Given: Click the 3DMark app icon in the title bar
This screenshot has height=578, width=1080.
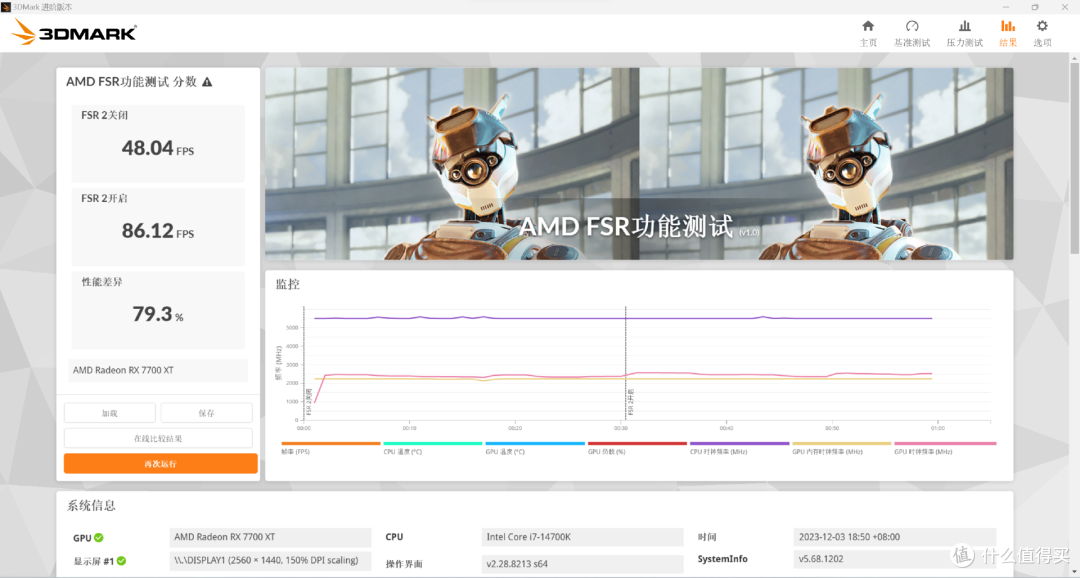Looking at the screenshot, I should pos(6,6).
